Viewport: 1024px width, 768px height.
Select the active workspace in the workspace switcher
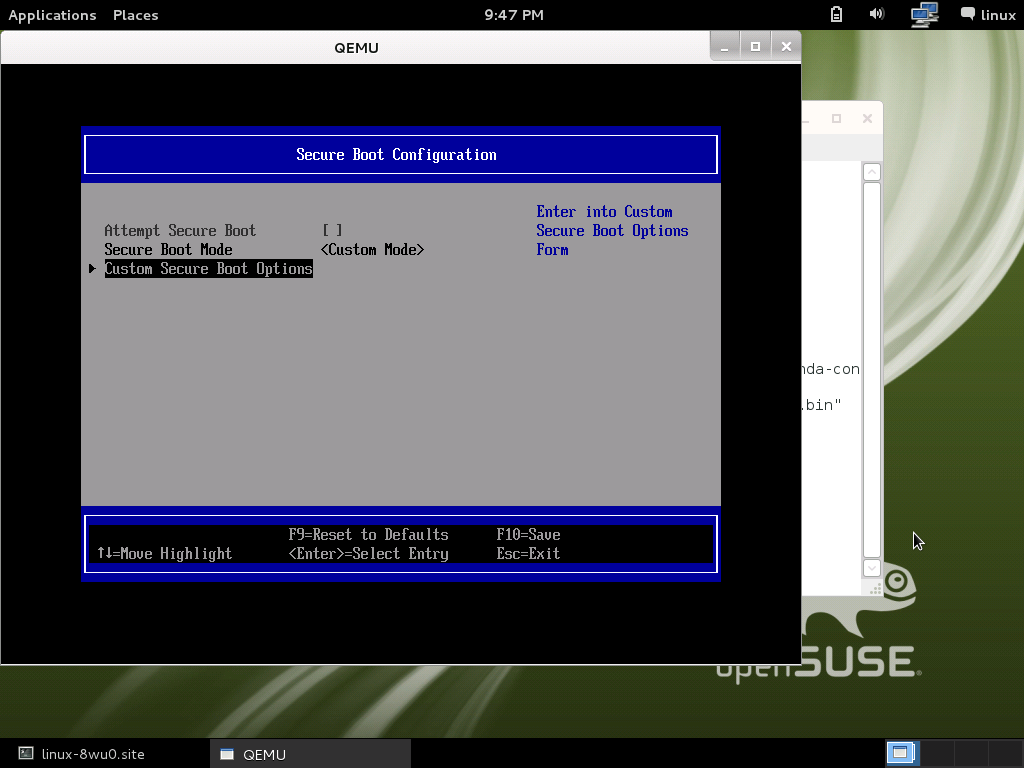click(x=901, y=753)
